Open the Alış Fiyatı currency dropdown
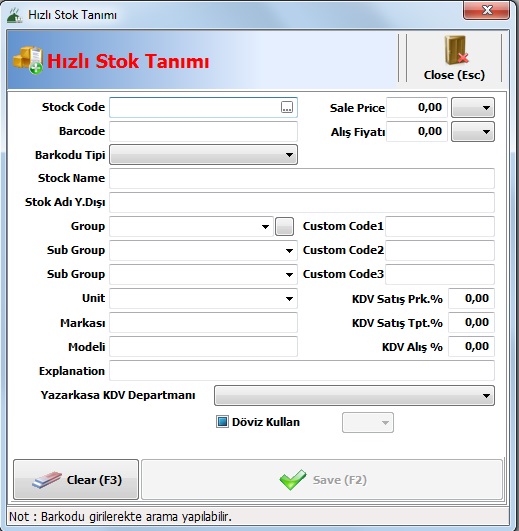Image resolution: width=519 pixels, height=531 pixels. tap(473, 132)
